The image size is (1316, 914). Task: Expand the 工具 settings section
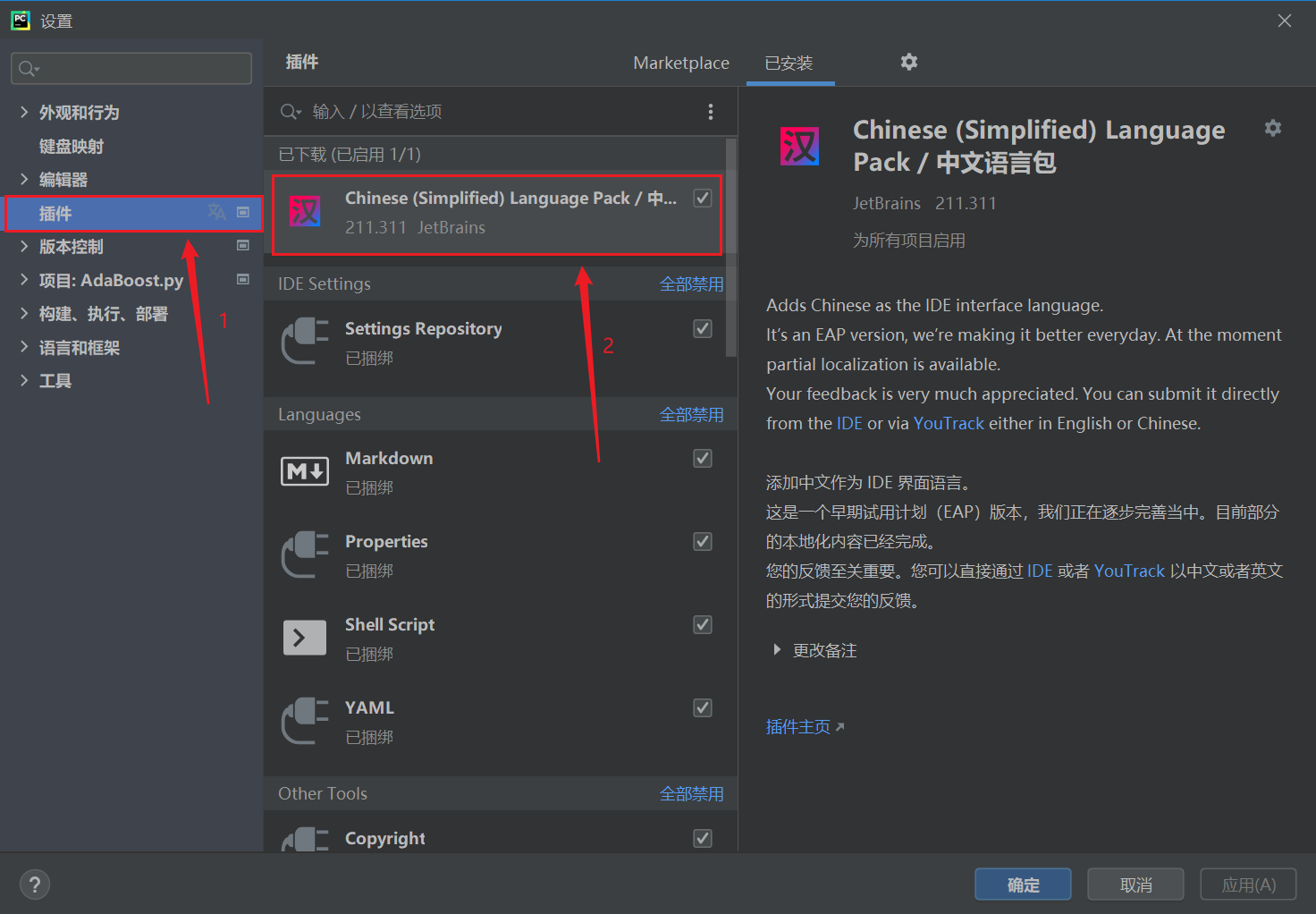24,380
